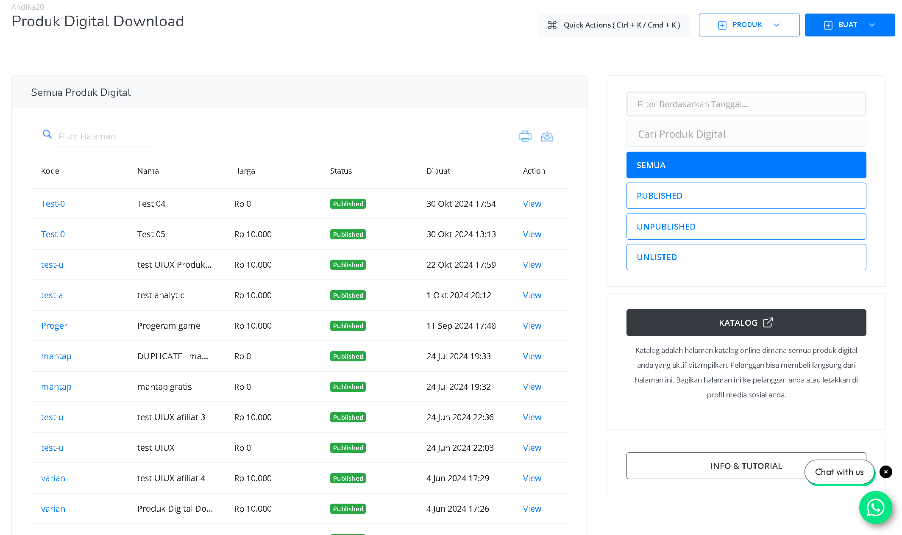The width and height of the screenshot is (902, 535).
Task: Click the print icon above the table
Action: pyautogui.click(x=525, y=136)
